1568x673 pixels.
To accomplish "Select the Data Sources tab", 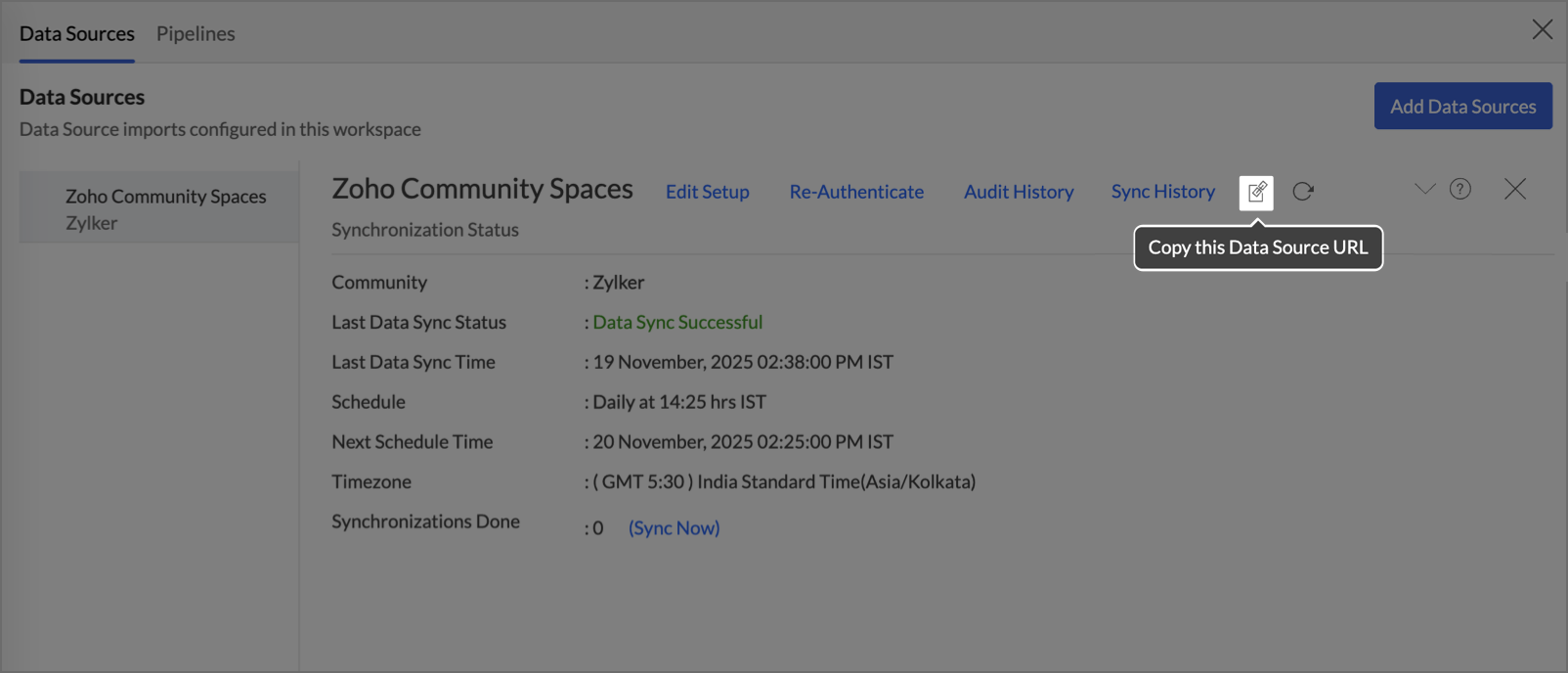I will pyautogui.click(x=77, y=33).
